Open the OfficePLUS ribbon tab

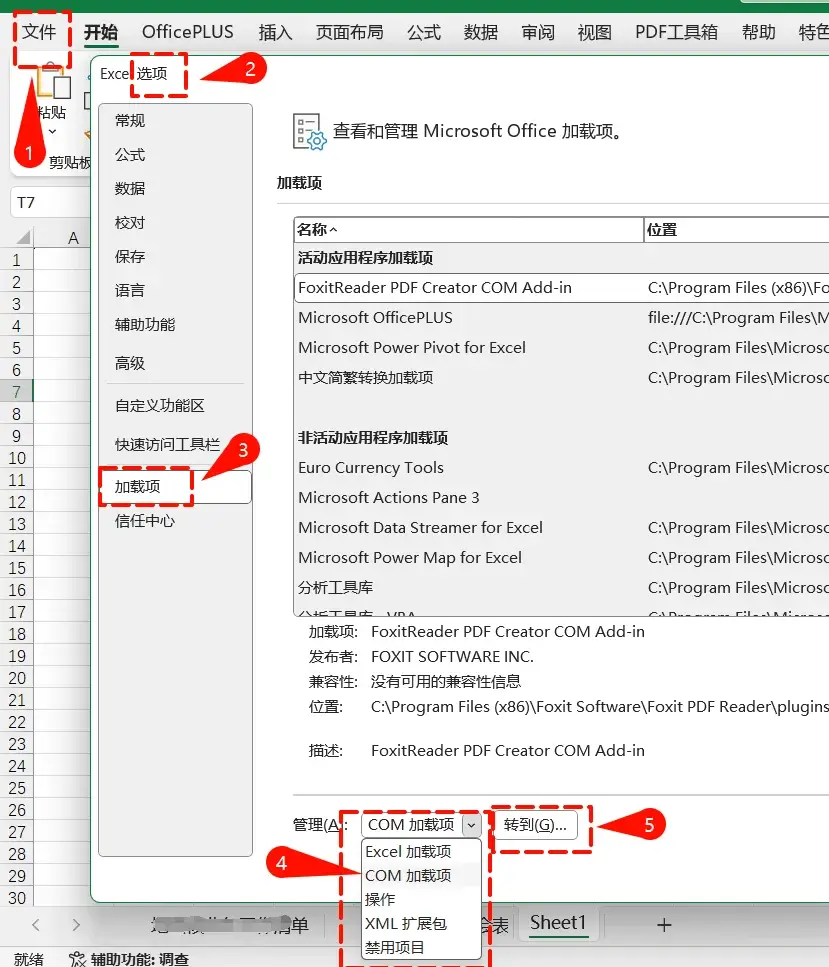188,32
